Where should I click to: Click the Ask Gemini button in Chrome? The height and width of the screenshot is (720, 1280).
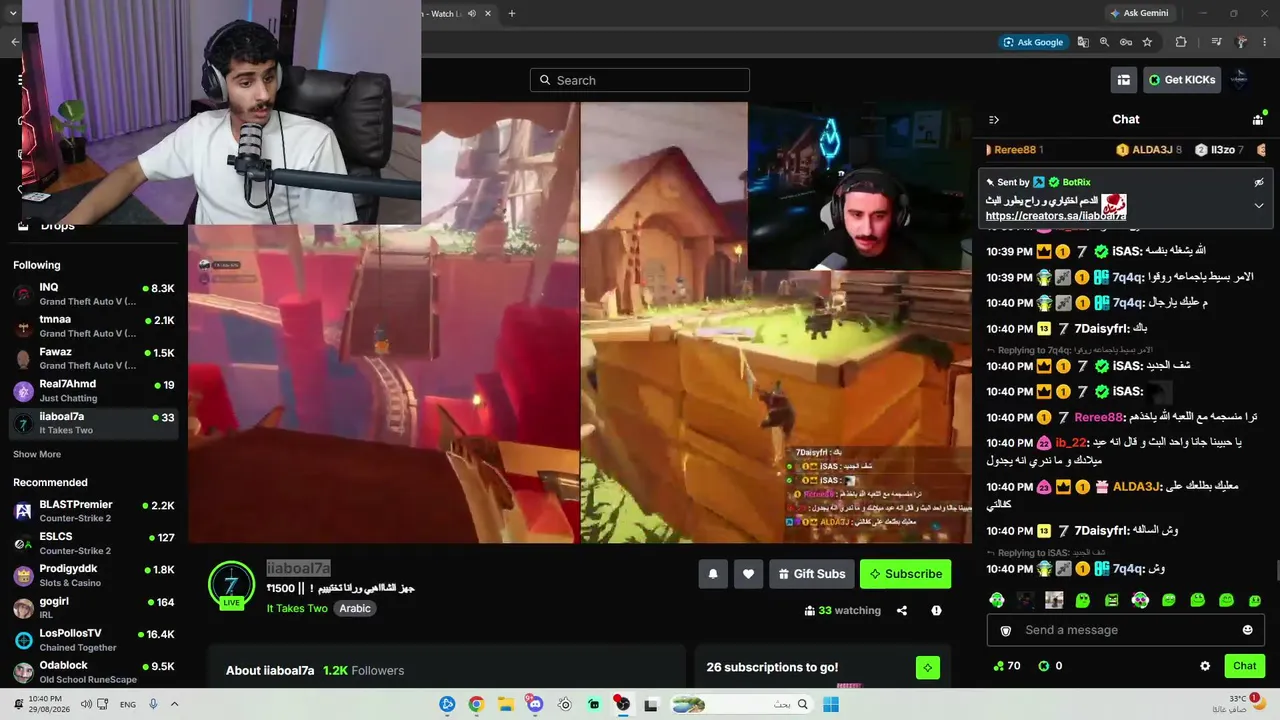[1139, 13]
